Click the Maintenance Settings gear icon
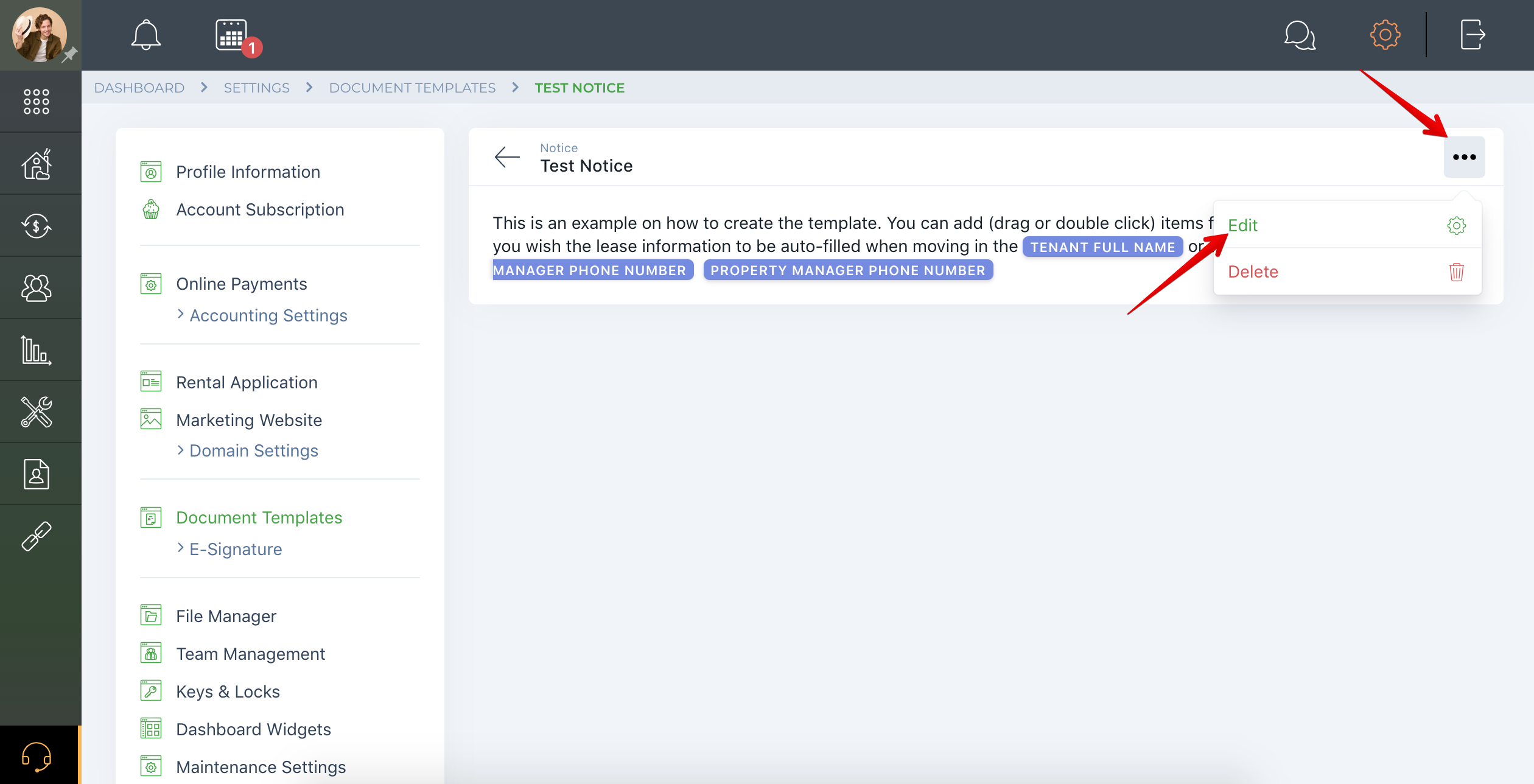 [151, 766]
